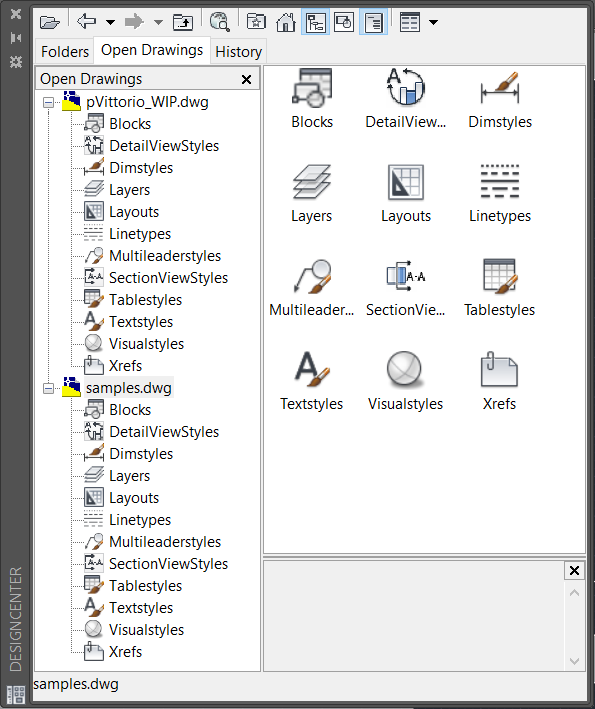Open the Favorites folder icon
Screen dimensions: 595x709
(x=256, y=21)
